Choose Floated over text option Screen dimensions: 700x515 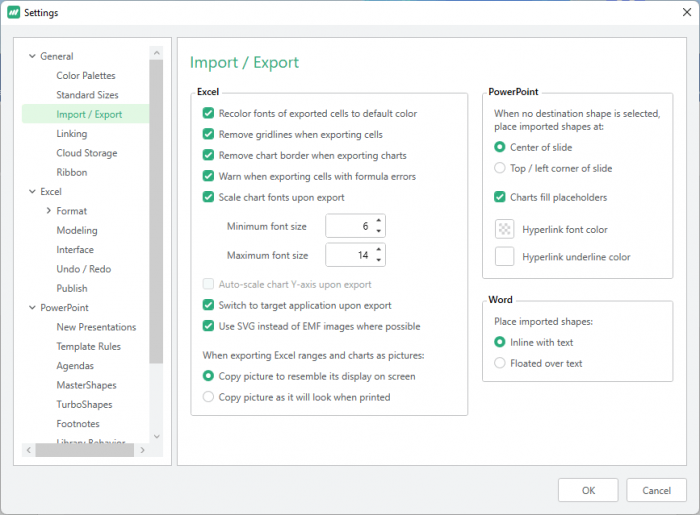click(x=501, y=363)
